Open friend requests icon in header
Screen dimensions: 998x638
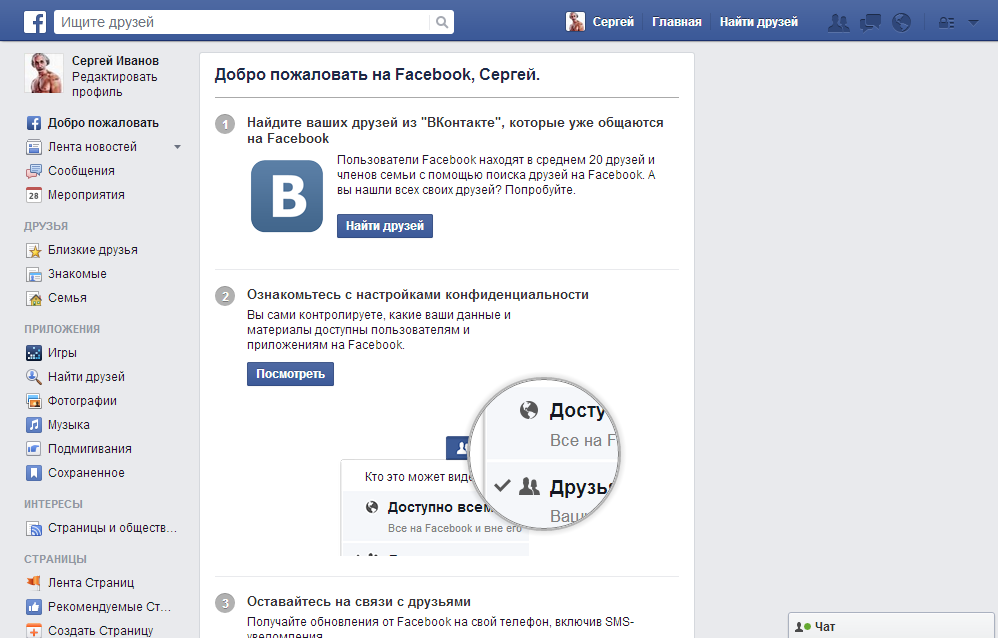[x=838, y=23]
